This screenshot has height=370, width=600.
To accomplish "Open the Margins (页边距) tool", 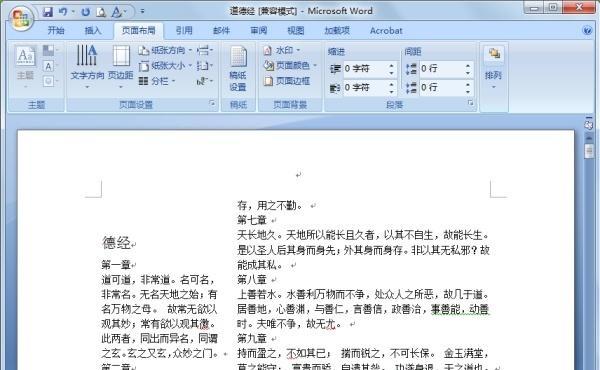I will (x=121, y=67).
